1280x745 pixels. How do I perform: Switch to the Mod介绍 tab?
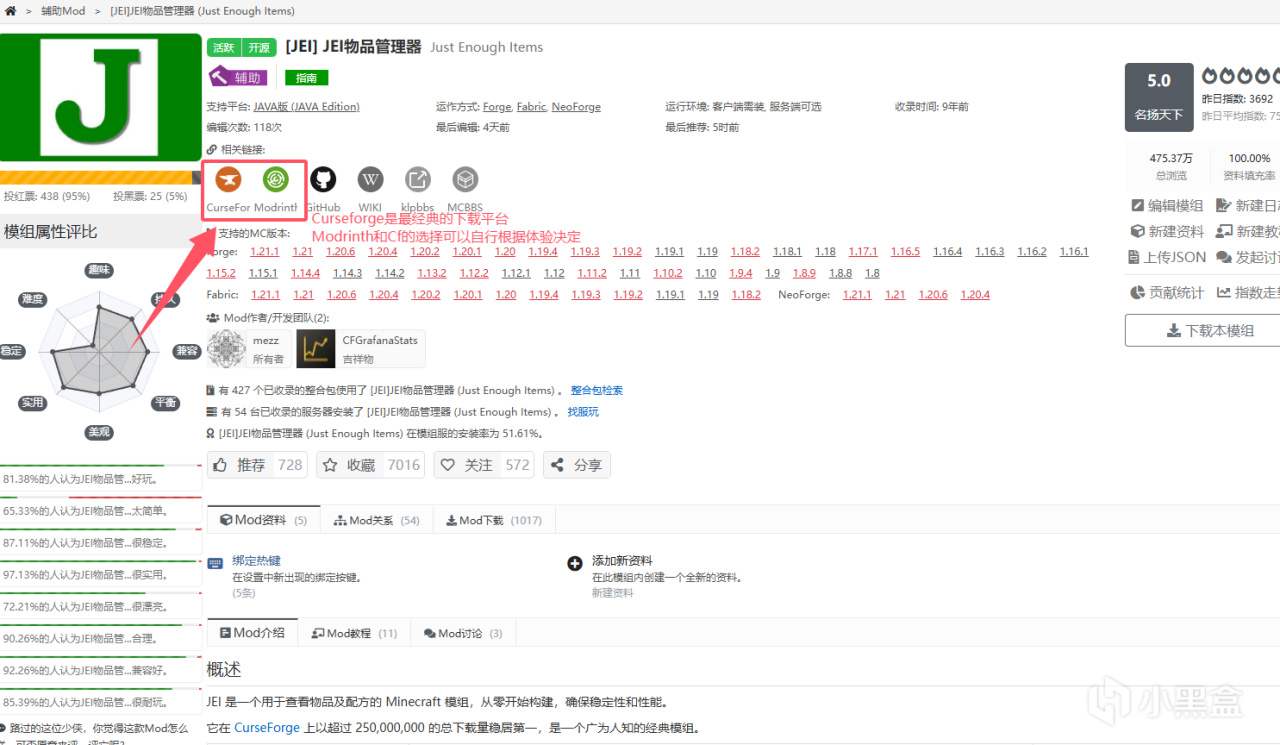point(252,633)
